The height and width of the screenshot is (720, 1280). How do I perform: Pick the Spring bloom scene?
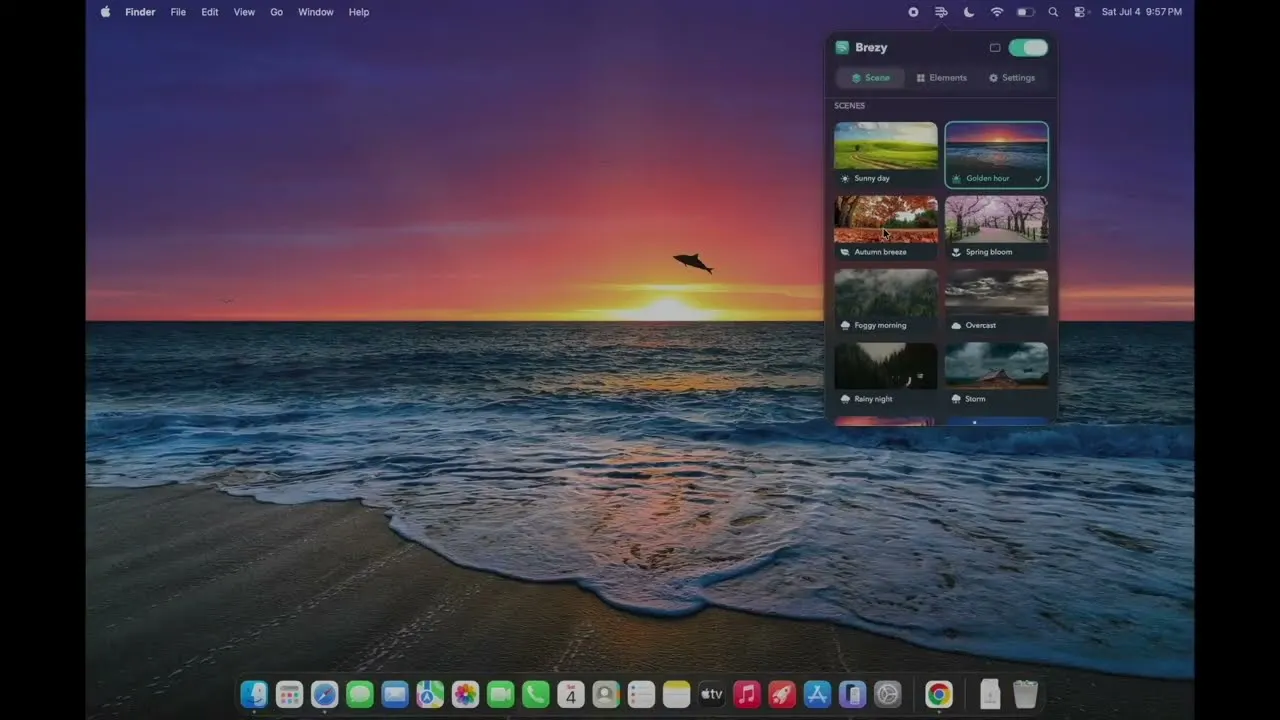[x=997, y=228]
